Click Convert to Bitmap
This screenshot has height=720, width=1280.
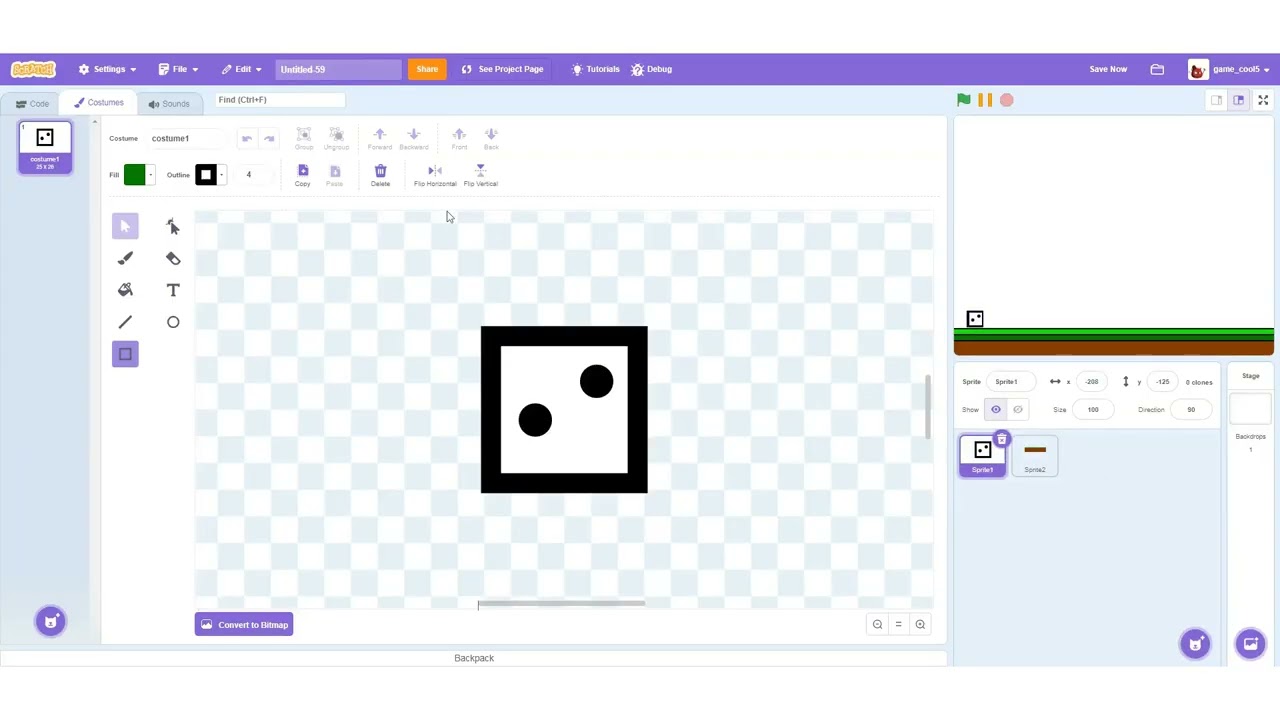tap(244, 625)
